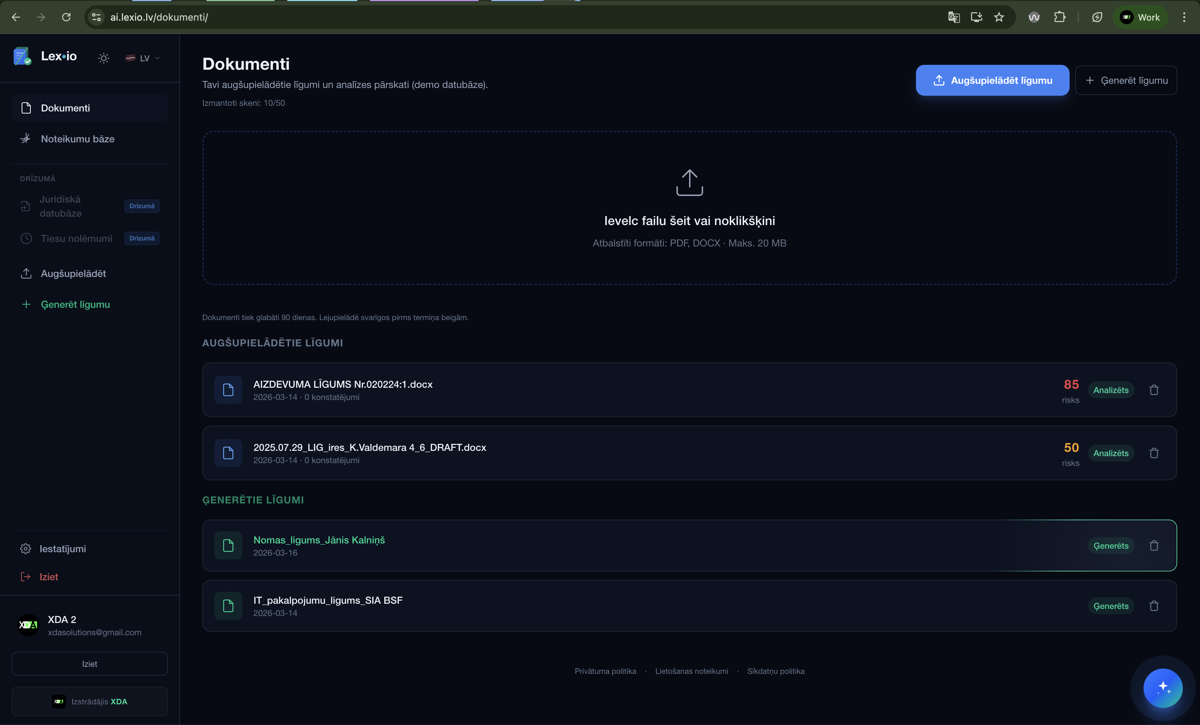The width and height of the screenshot is (1200, 725).
Task: Click the Lex-io logo icon
Action: [x=22, y=57]
